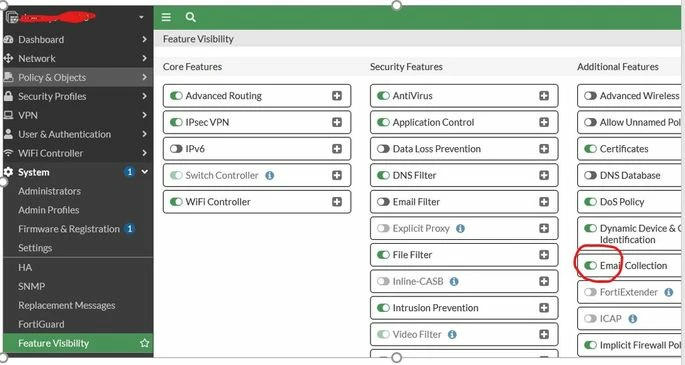Click plus icon on DNS Filter
The width and height of the screenshot is (685, 365).
(x=544, y=176)
